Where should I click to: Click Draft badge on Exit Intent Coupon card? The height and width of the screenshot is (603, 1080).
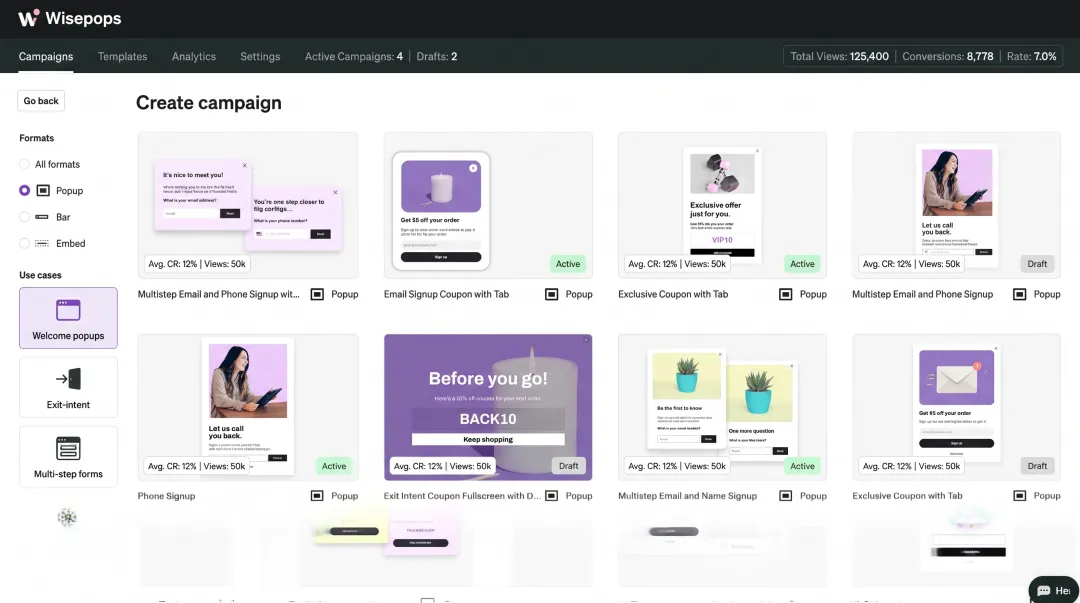click(x=568, y=466)
